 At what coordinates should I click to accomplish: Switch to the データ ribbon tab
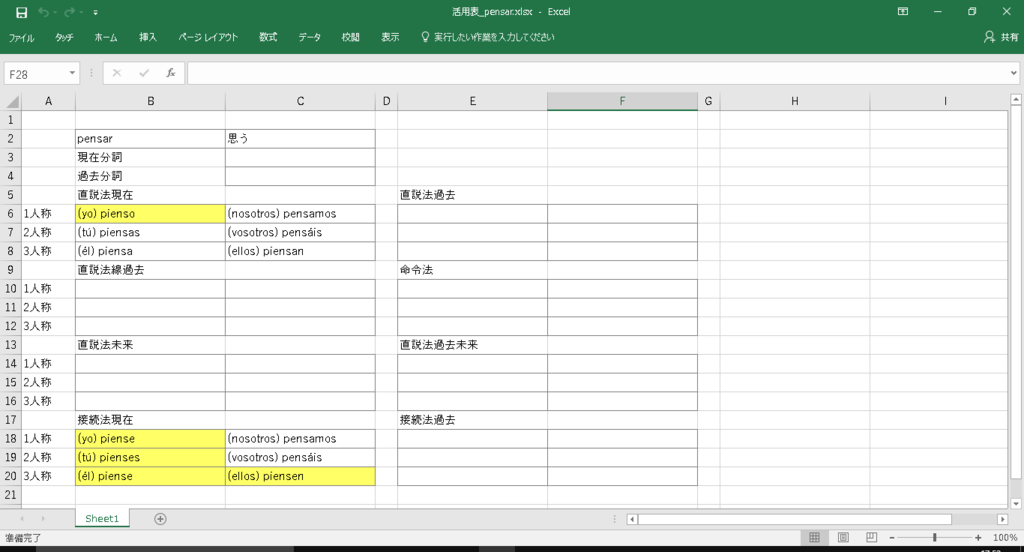click(x=310, y=37)
